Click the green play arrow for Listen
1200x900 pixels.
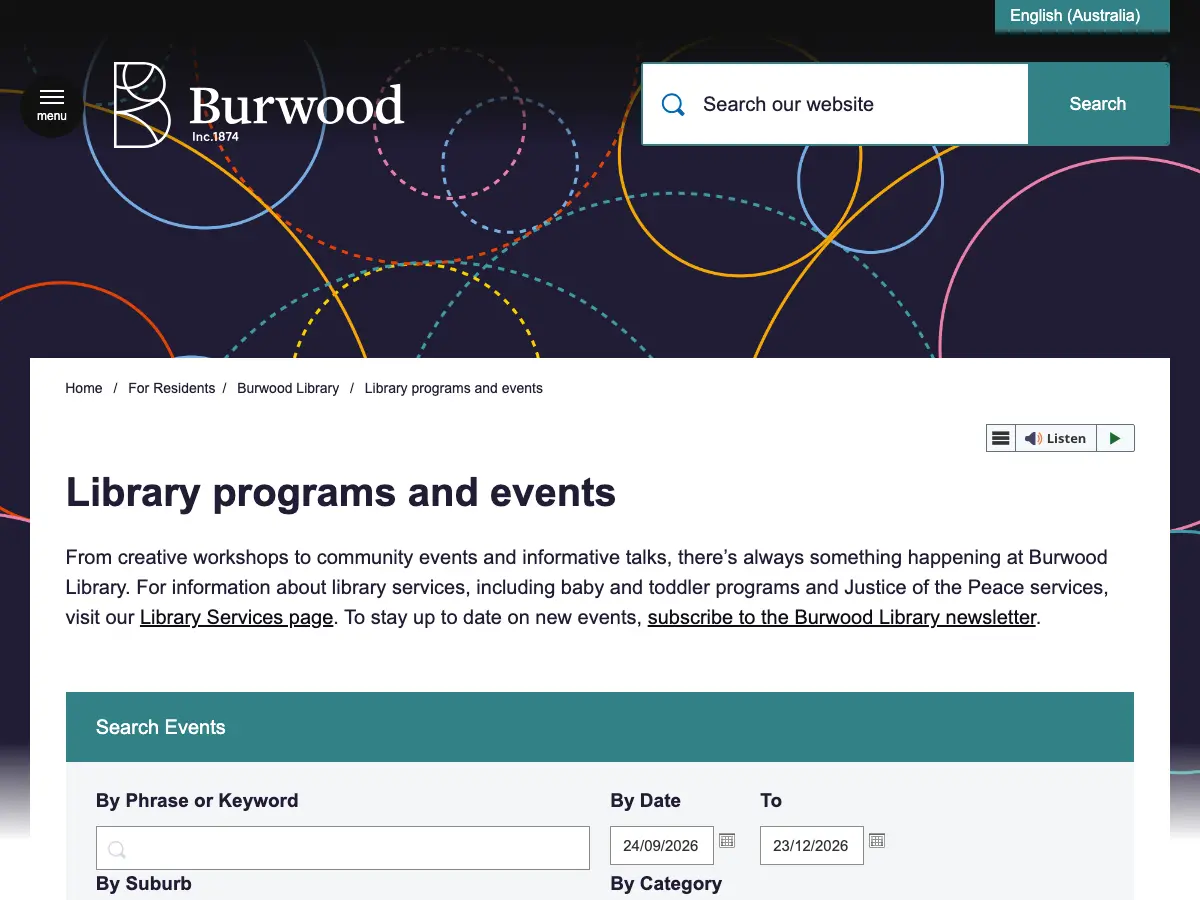[x=1115, y=438]
